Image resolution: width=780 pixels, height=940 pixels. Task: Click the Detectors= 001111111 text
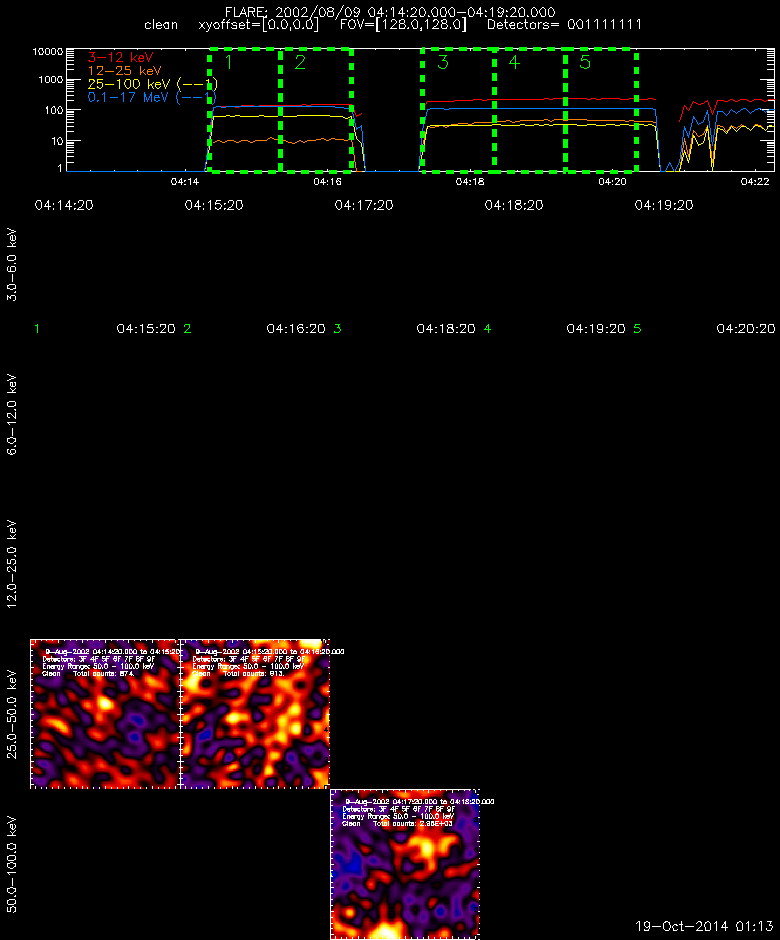(x=564, y=25)
